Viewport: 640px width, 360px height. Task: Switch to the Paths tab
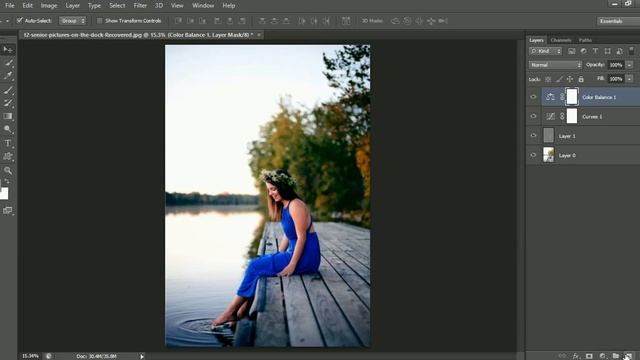tap(585, 40)
